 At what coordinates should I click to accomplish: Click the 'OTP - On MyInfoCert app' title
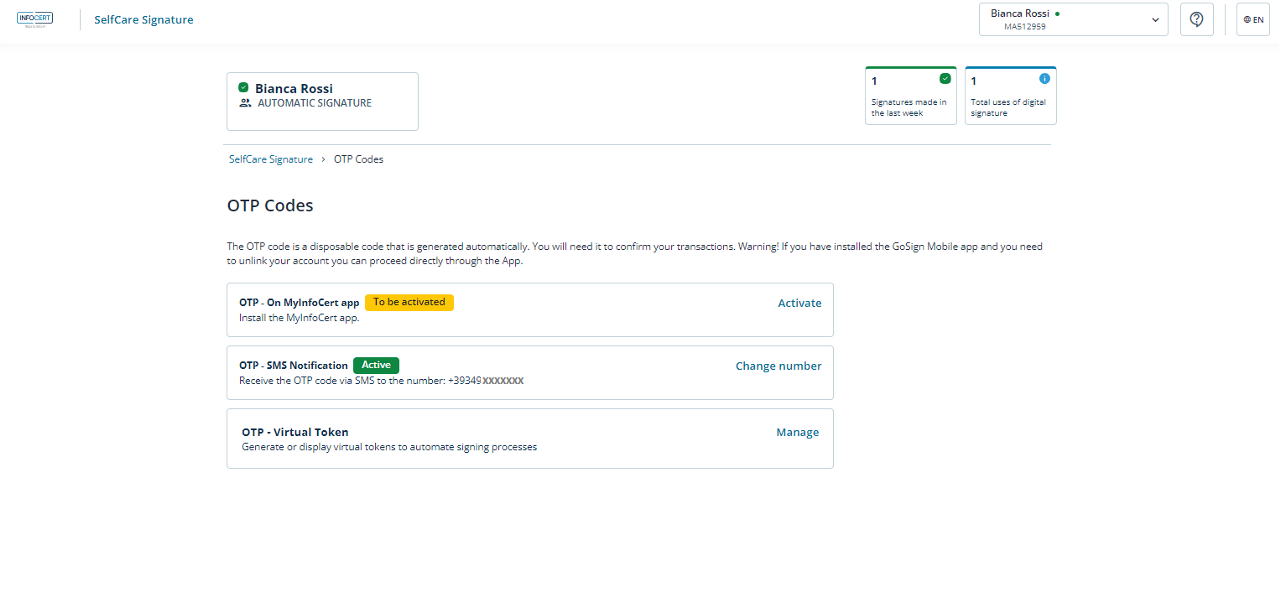299,302
